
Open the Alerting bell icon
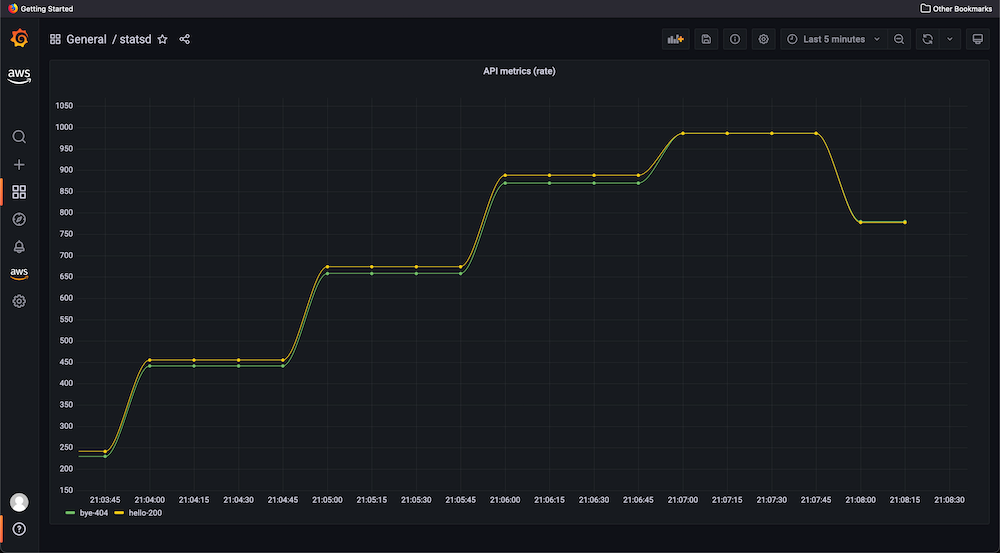tap(19, 247)
